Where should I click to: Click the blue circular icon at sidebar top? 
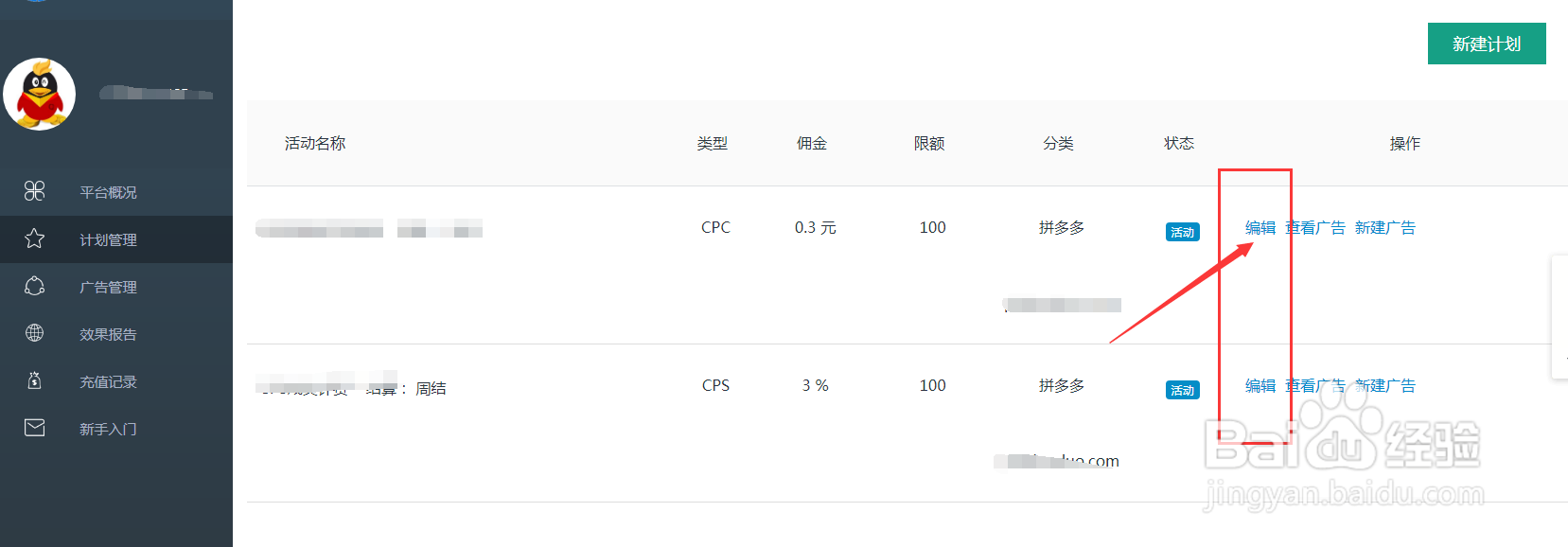pos(38,4)
